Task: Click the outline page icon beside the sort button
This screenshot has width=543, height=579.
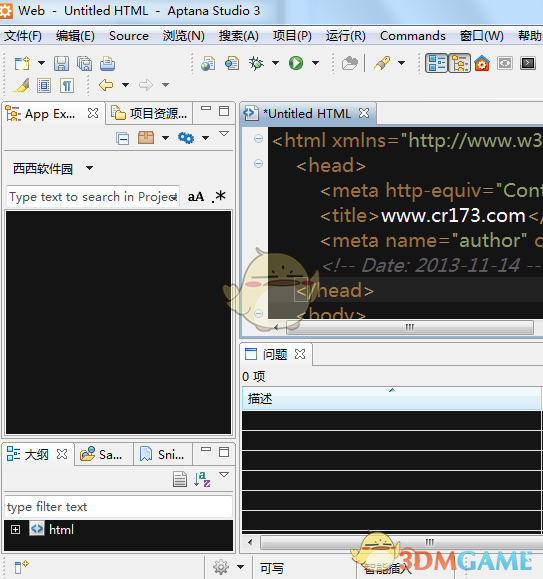Action: 180,479
